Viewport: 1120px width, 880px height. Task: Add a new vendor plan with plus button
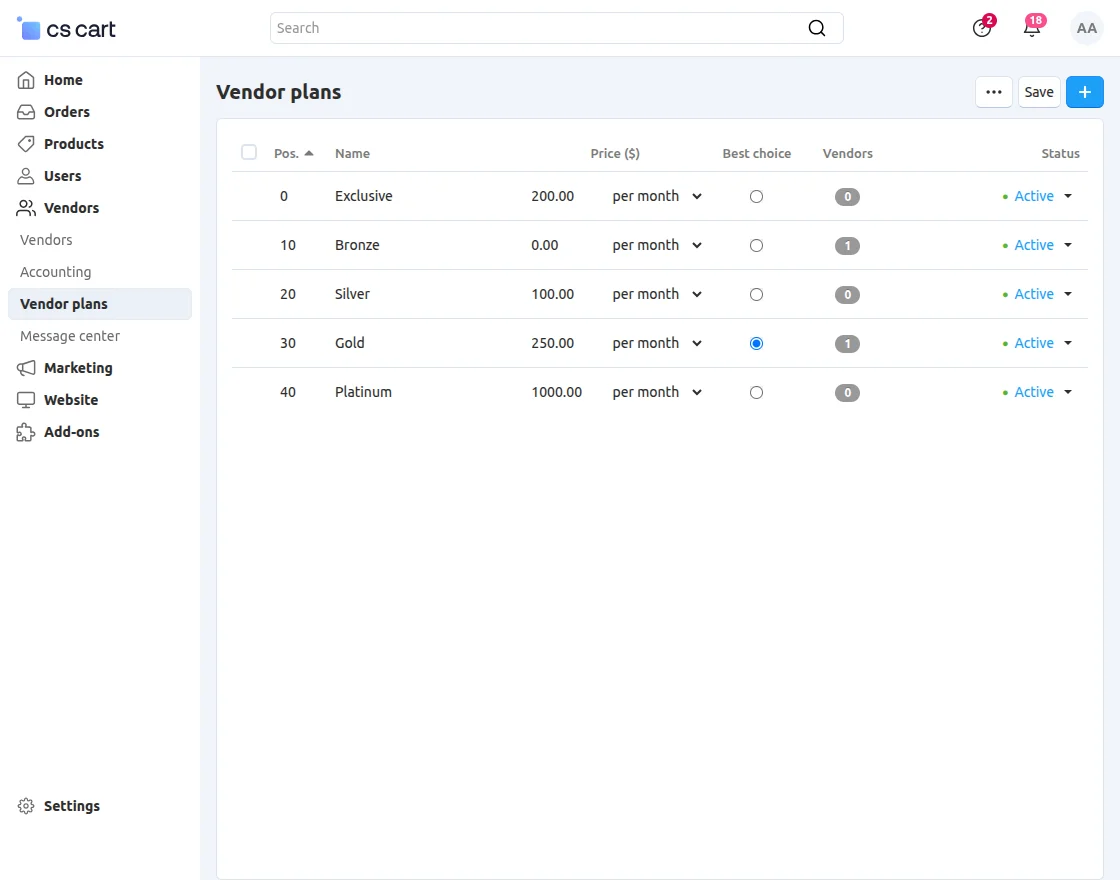pos(1084,92)
